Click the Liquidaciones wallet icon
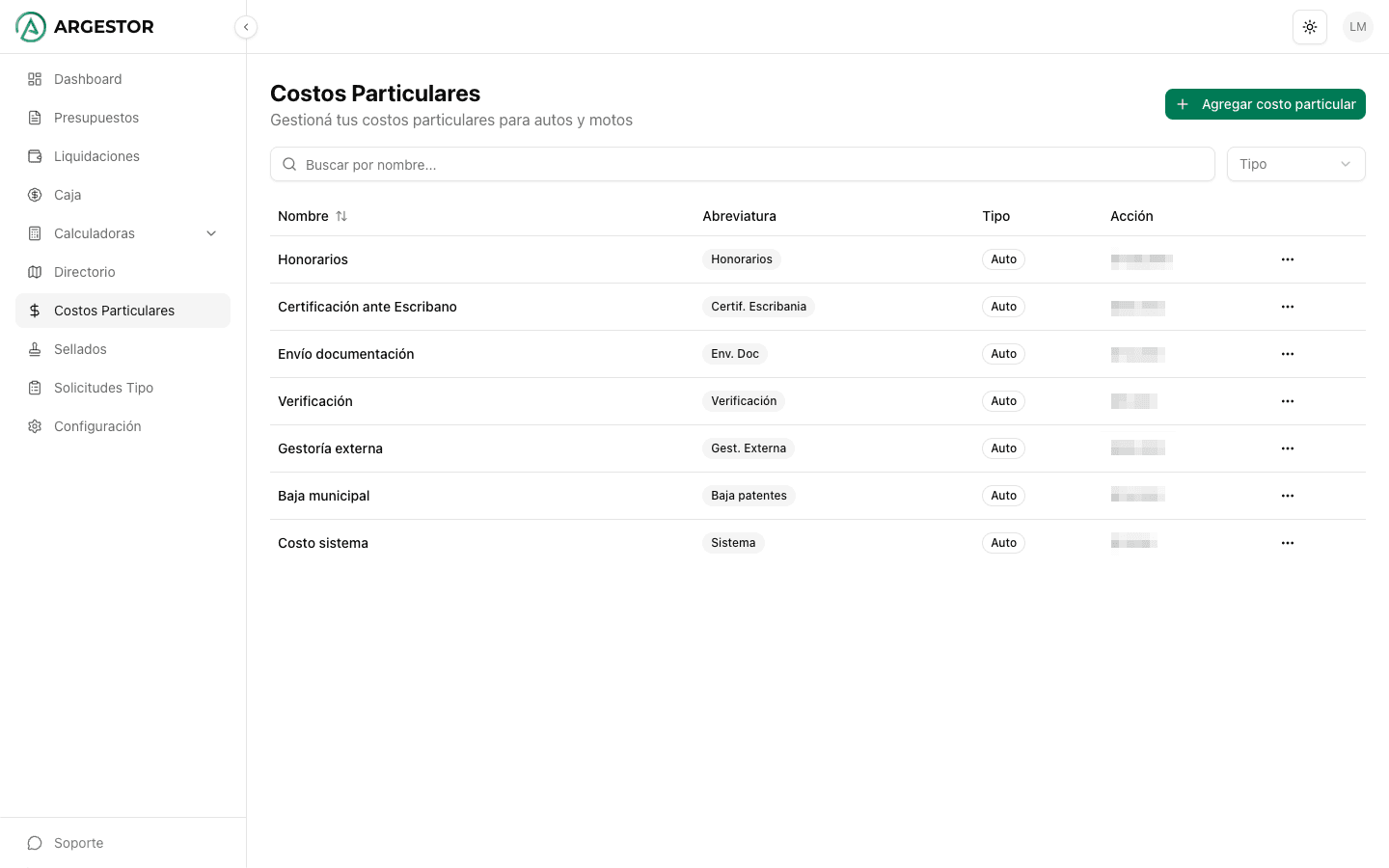1389x868 pixels. (35, 156)
